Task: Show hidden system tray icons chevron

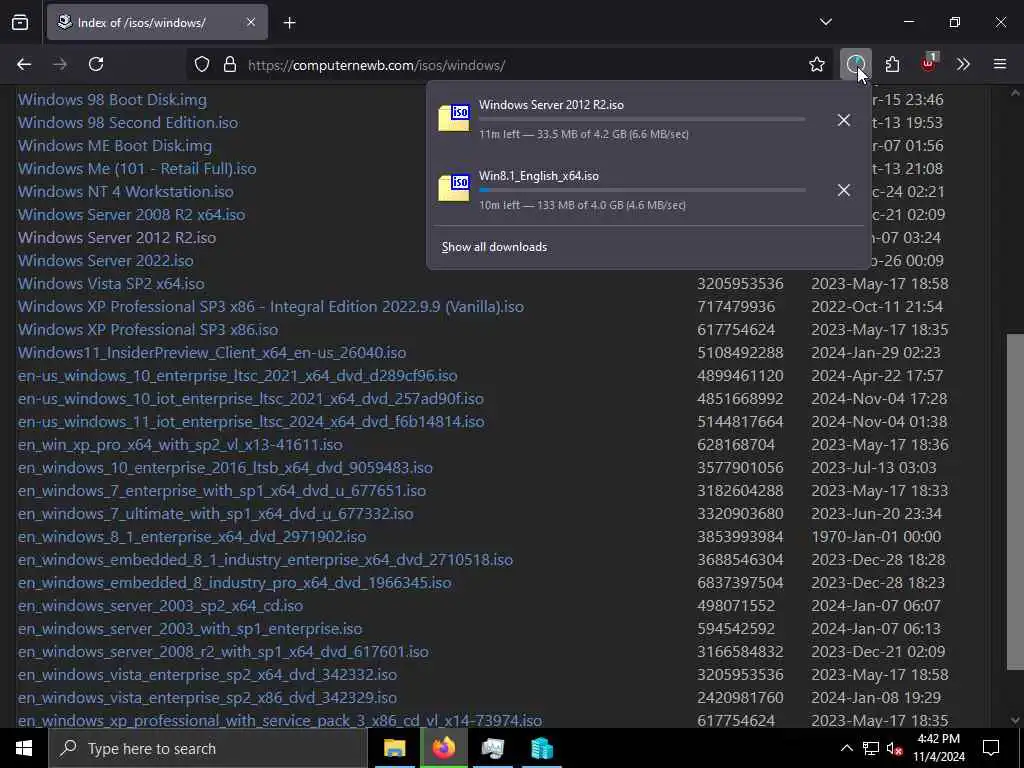Action: pos(846,748)
